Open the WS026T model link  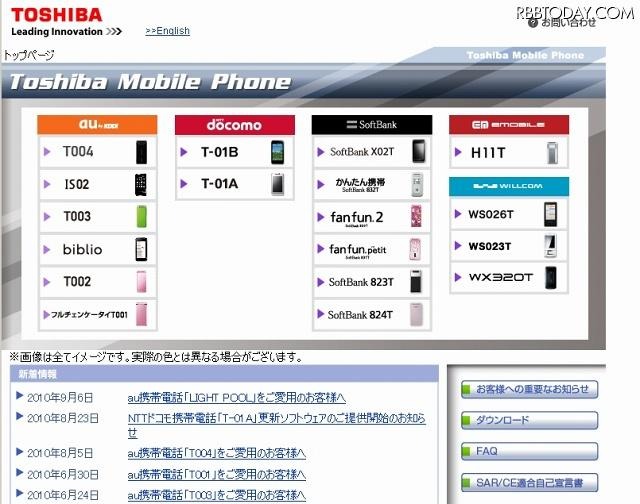pyautogui.click(x=491, y=214)
